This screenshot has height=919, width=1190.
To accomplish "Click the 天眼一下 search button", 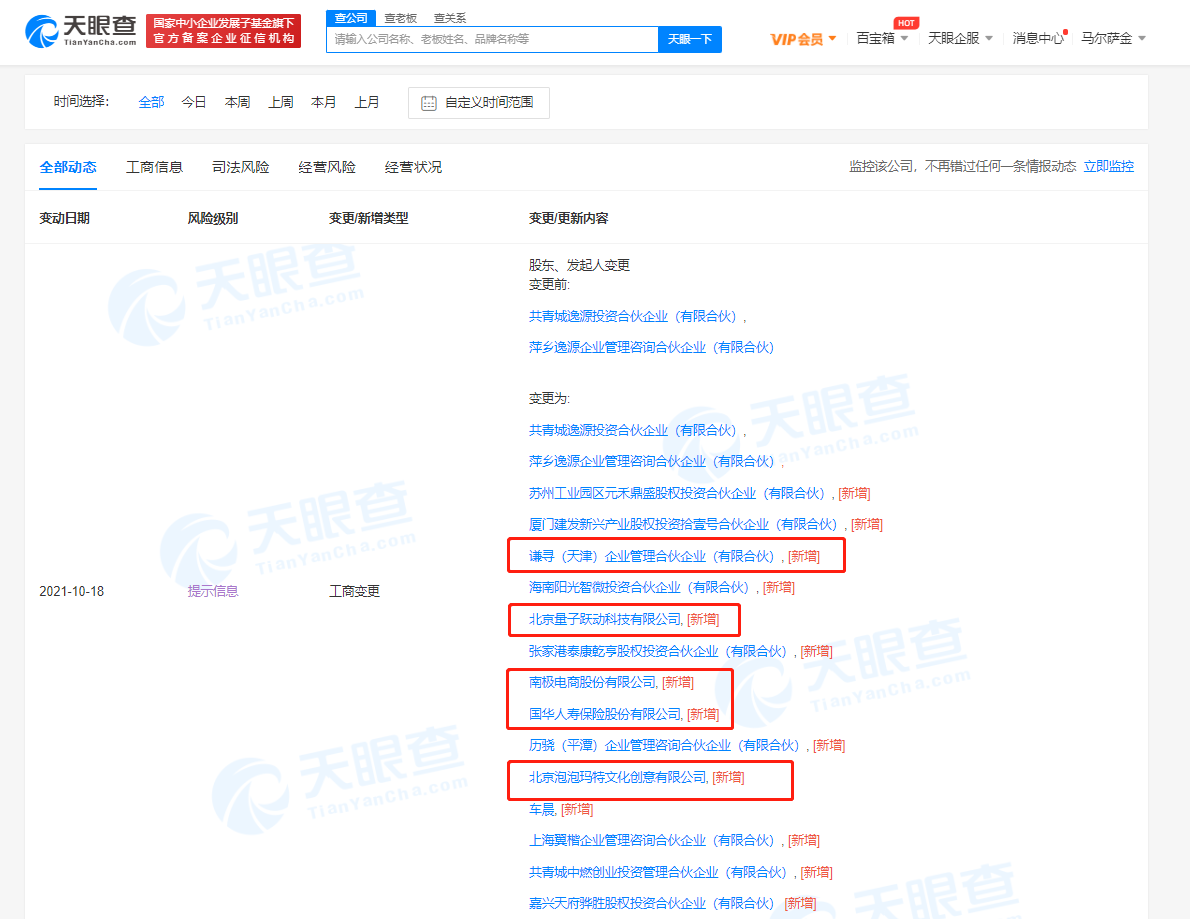I will 690,39.
